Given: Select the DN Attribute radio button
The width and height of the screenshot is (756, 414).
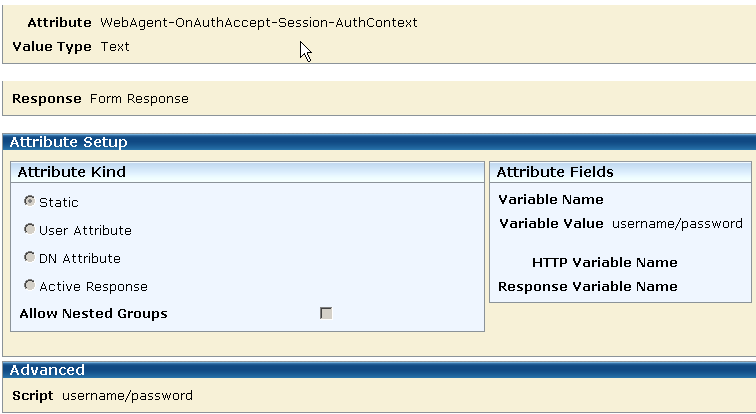Looking at the screenshot, I should click(30, 257).
